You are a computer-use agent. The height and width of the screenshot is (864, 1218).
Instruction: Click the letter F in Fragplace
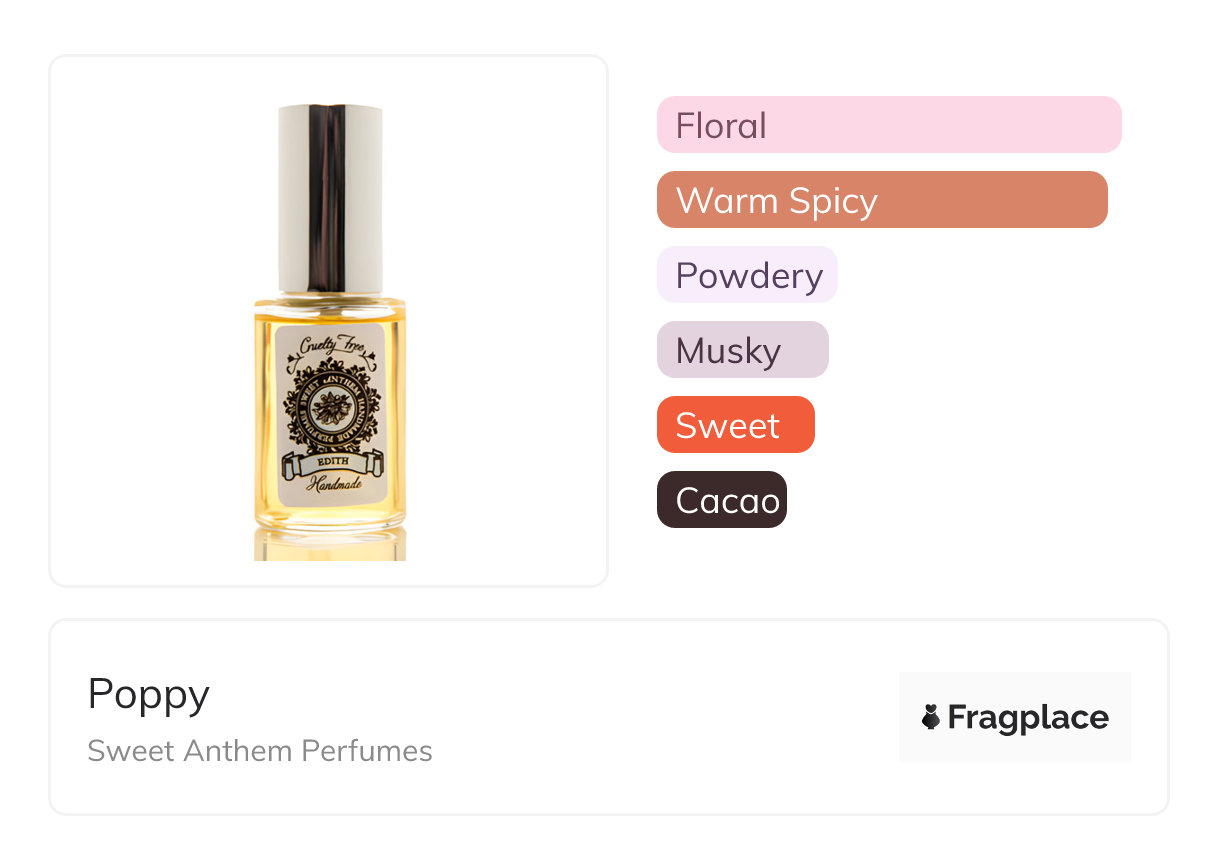click(958, 717)
